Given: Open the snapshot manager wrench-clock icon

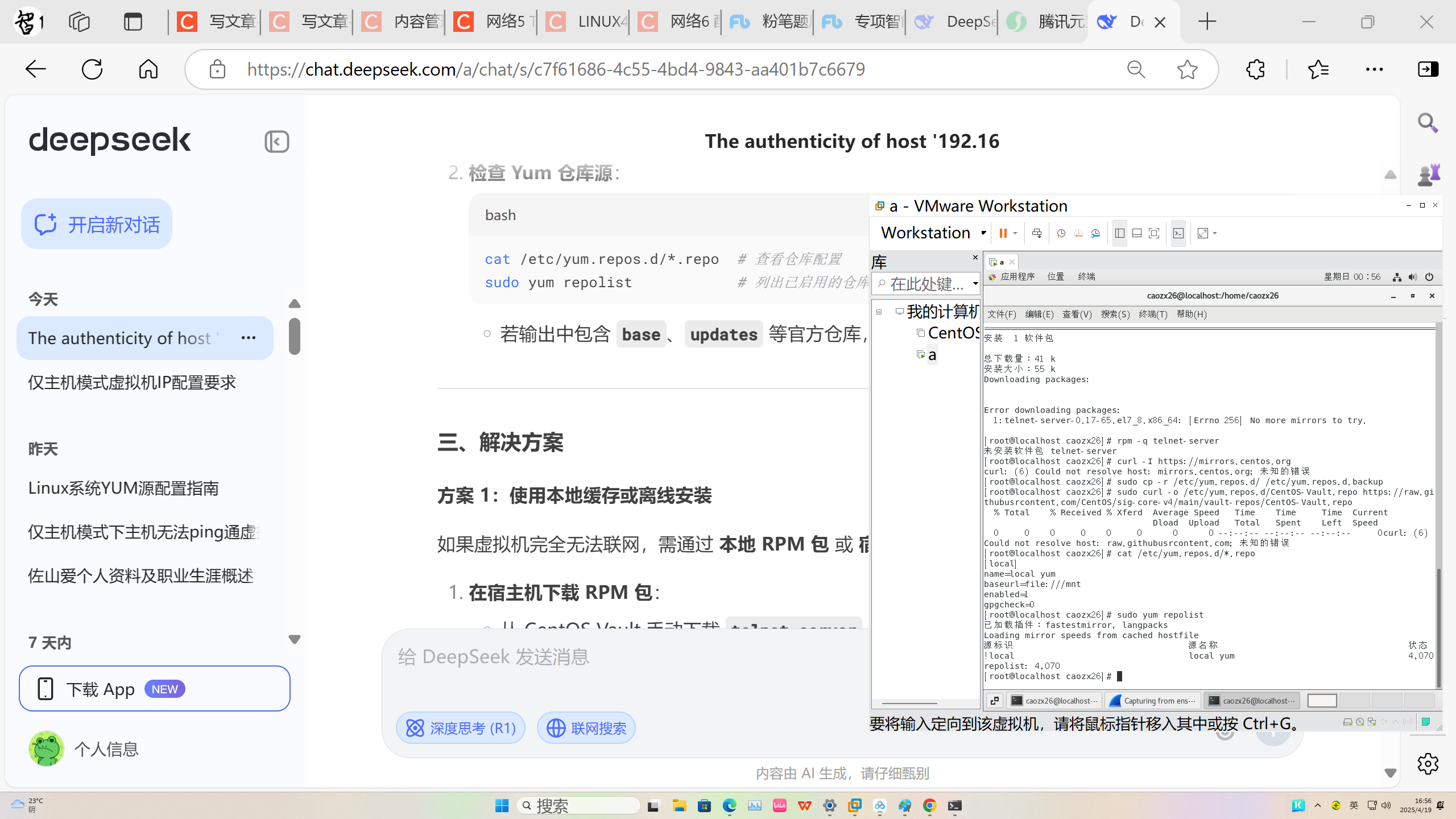Looking at the screenshot, I should point(1095,233).
